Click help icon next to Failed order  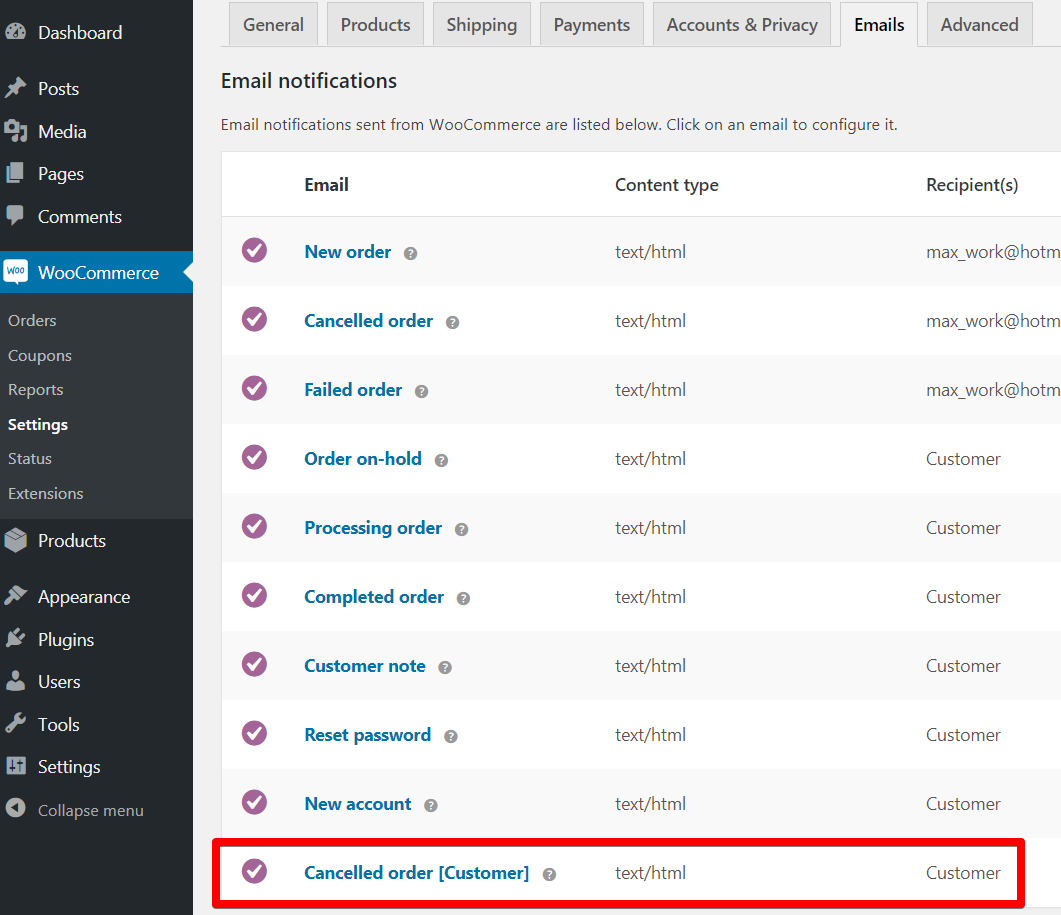click(421, 392)
